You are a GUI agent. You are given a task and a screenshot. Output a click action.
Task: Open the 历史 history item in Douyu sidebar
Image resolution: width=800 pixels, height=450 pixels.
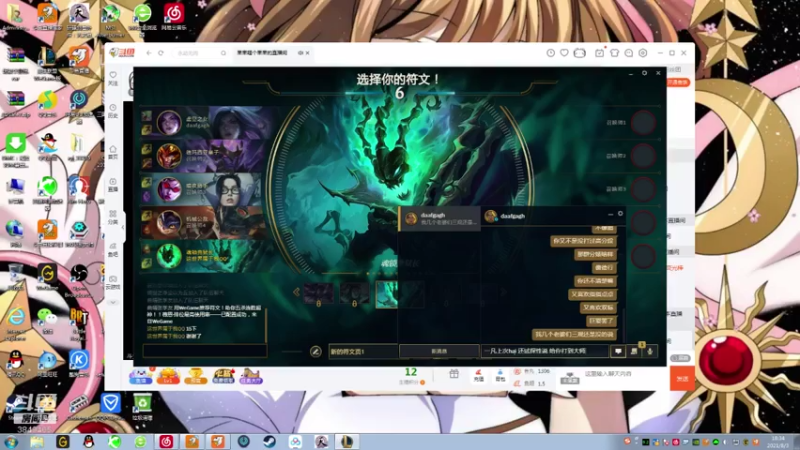[113, 111]
